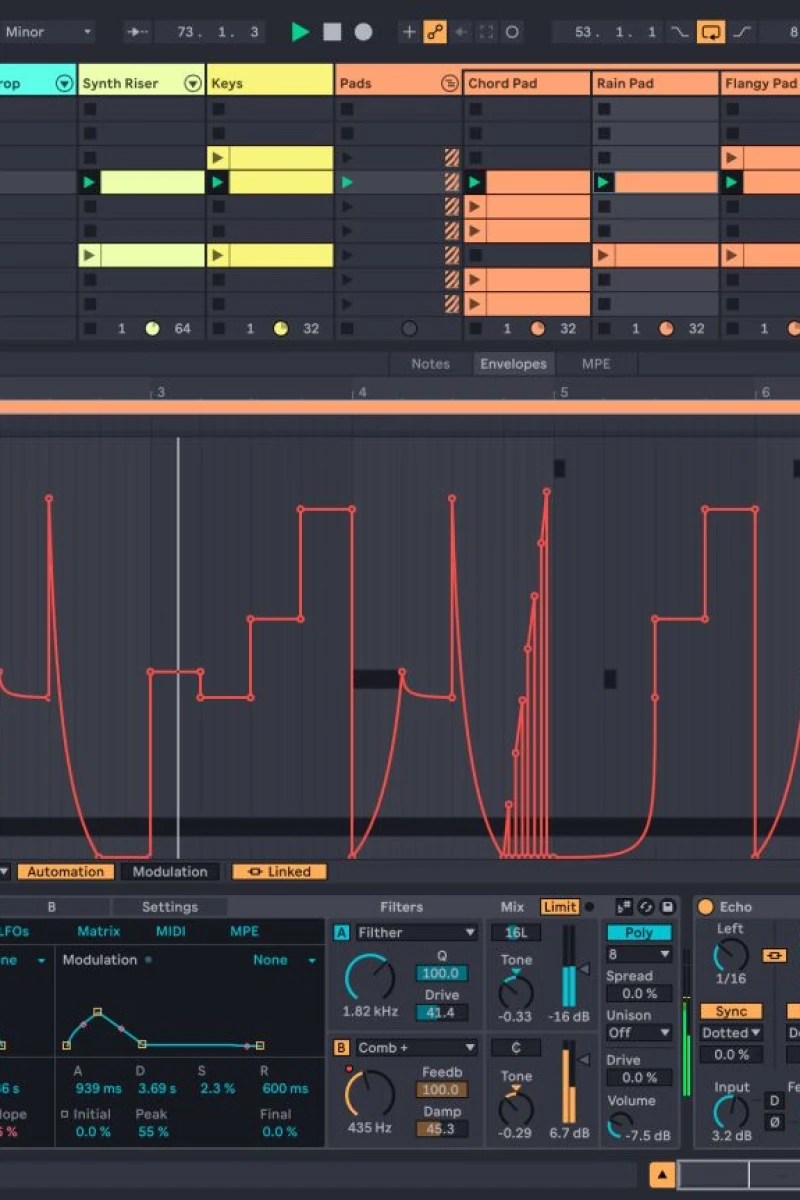Open the Echo Dotted mode dropdown
This screenshot has height=1200, width=800.
pyautogui.click(x=731, y=1033)
